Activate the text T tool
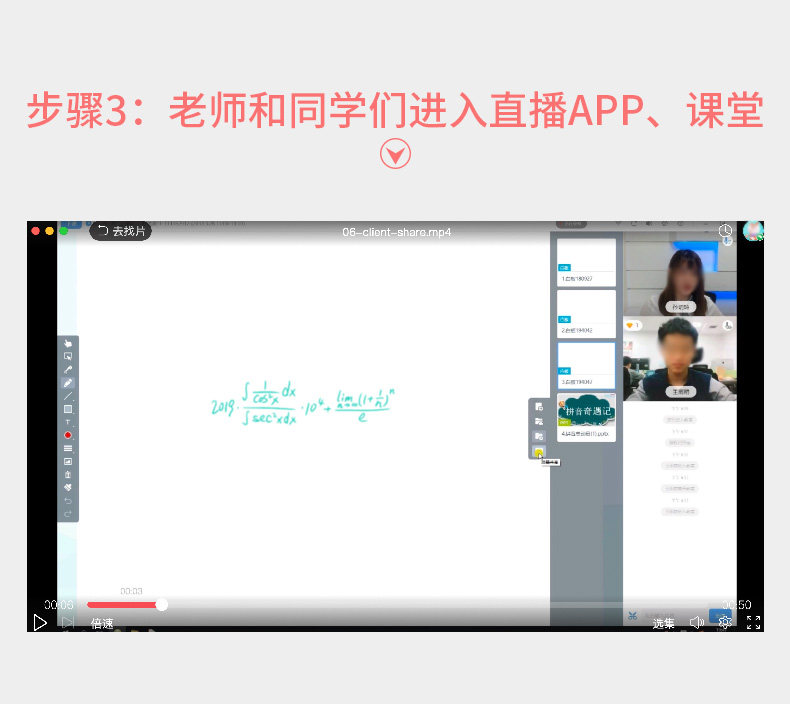790x704 pixels. (68, 422)
